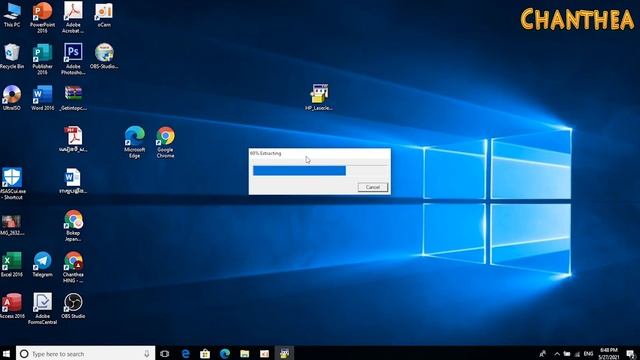Select the Getintopc WinRAR archive icon
Image resolution: width=640 pixels, height=360 pixels.
coord(73,98)
